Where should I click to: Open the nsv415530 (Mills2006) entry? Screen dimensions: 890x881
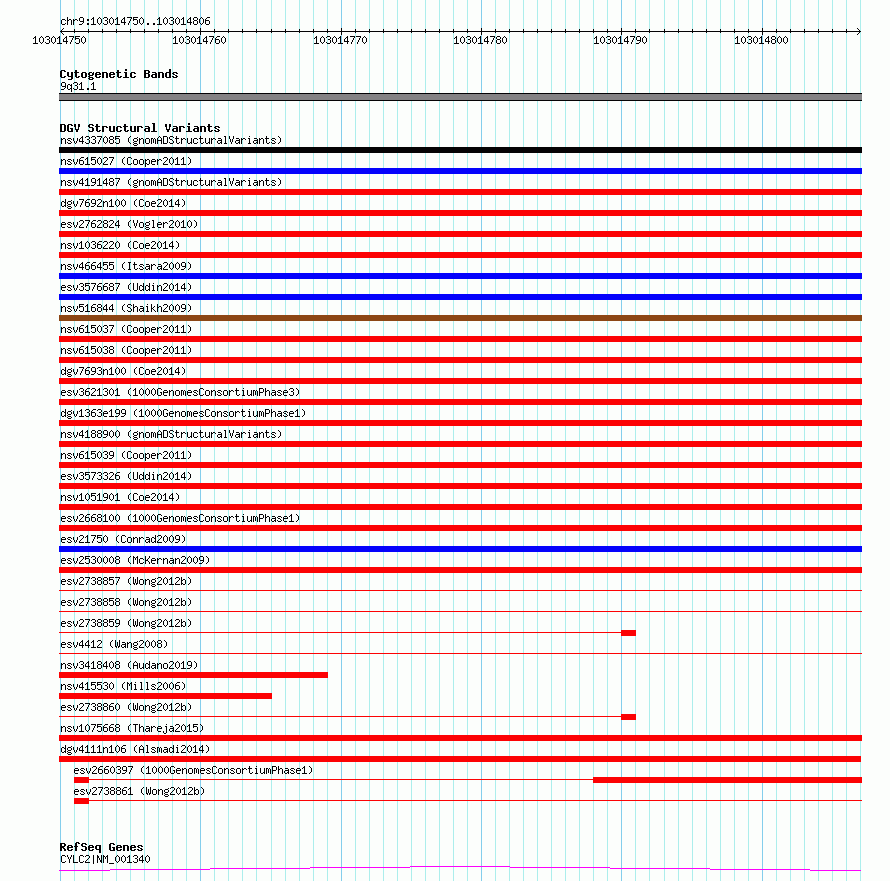123,686
